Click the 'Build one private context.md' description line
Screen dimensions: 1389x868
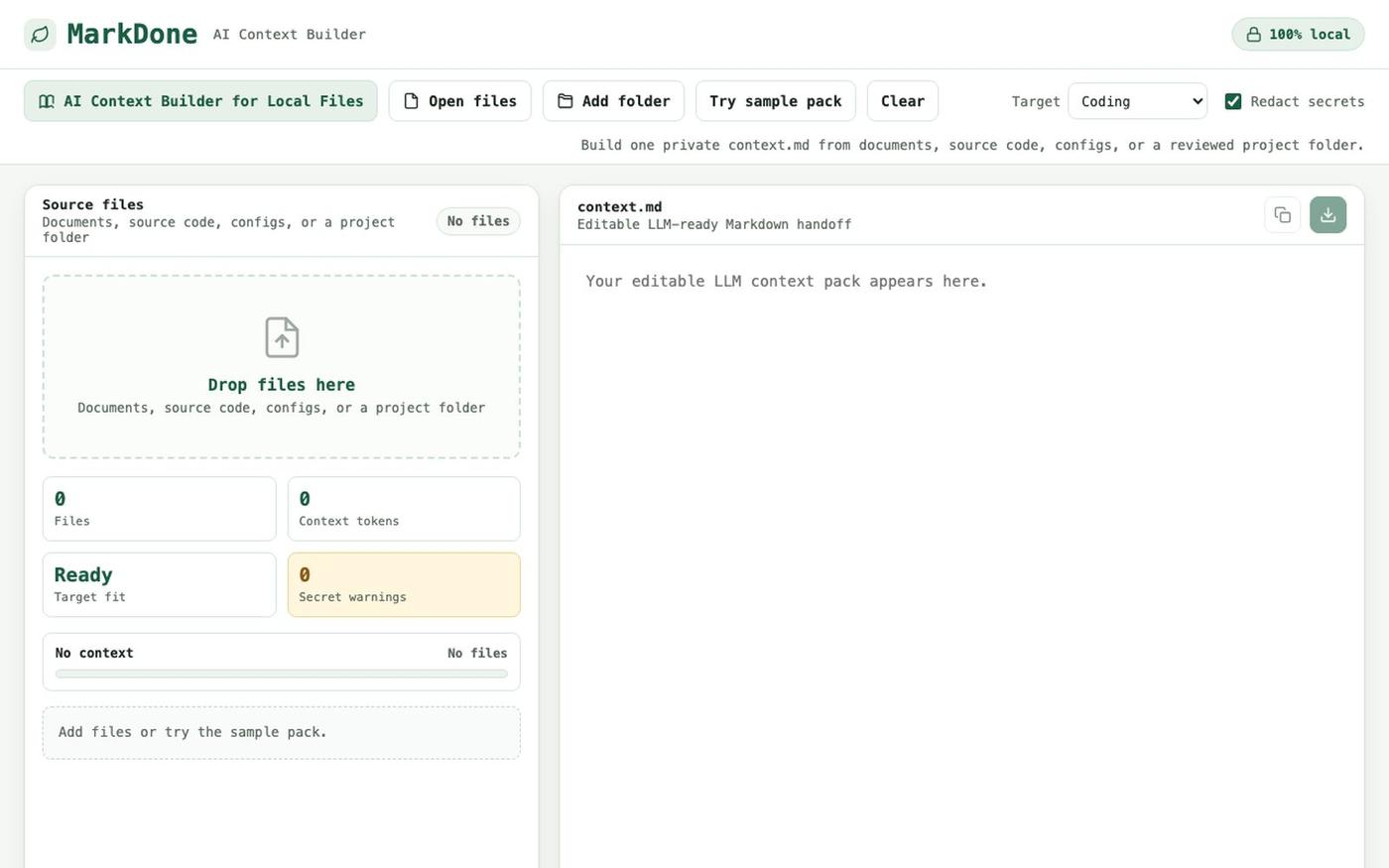(972, 145)
